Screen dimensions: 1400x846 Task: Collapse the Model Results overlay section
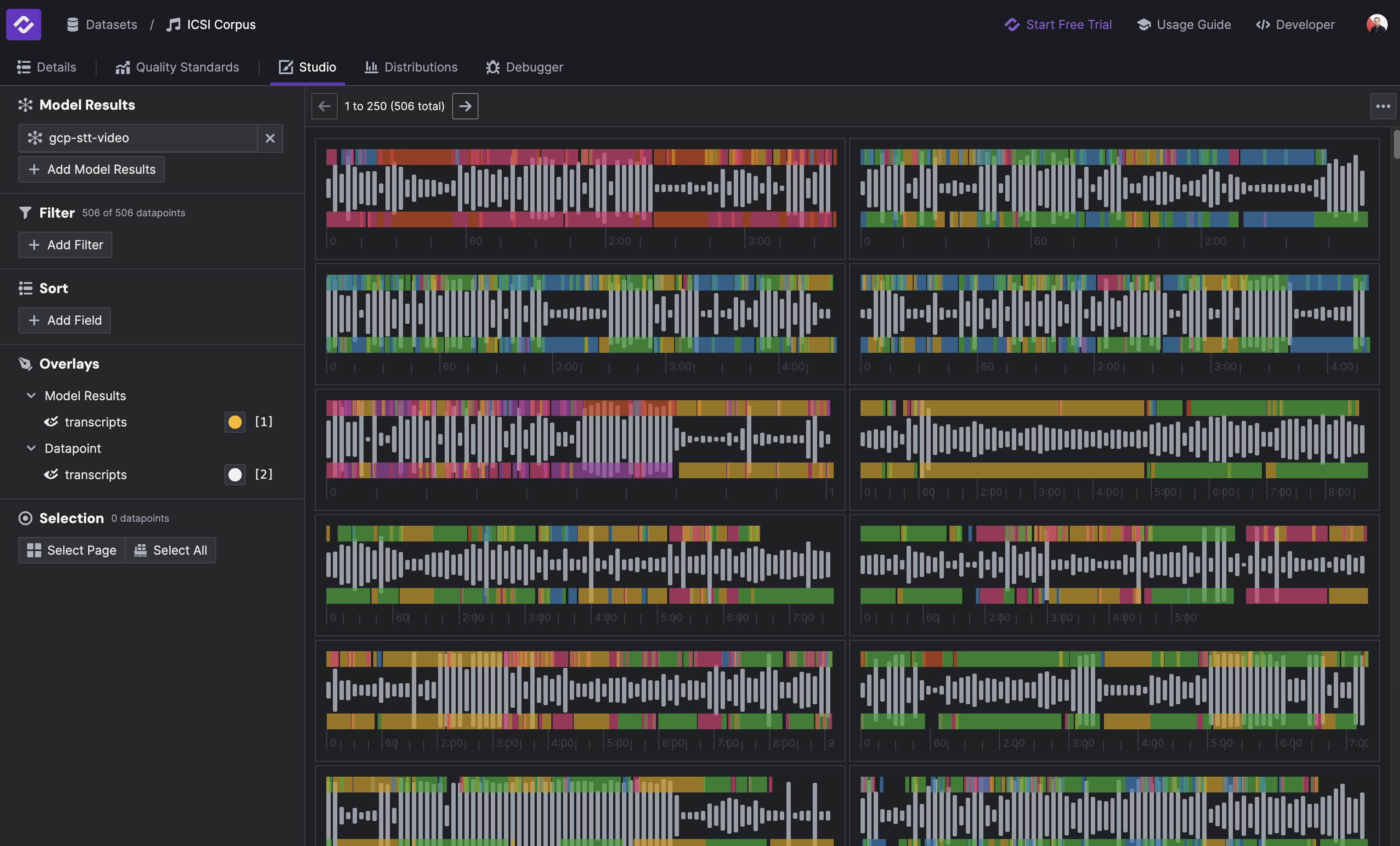click(31, 396)
